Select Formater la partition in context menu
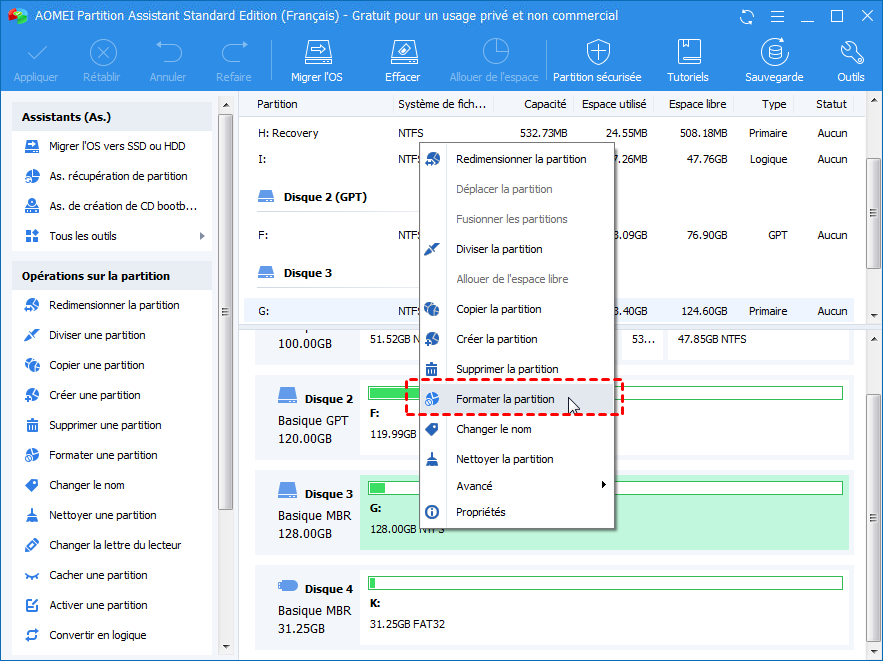The image size is (883, 661). (x=505, y=399)
